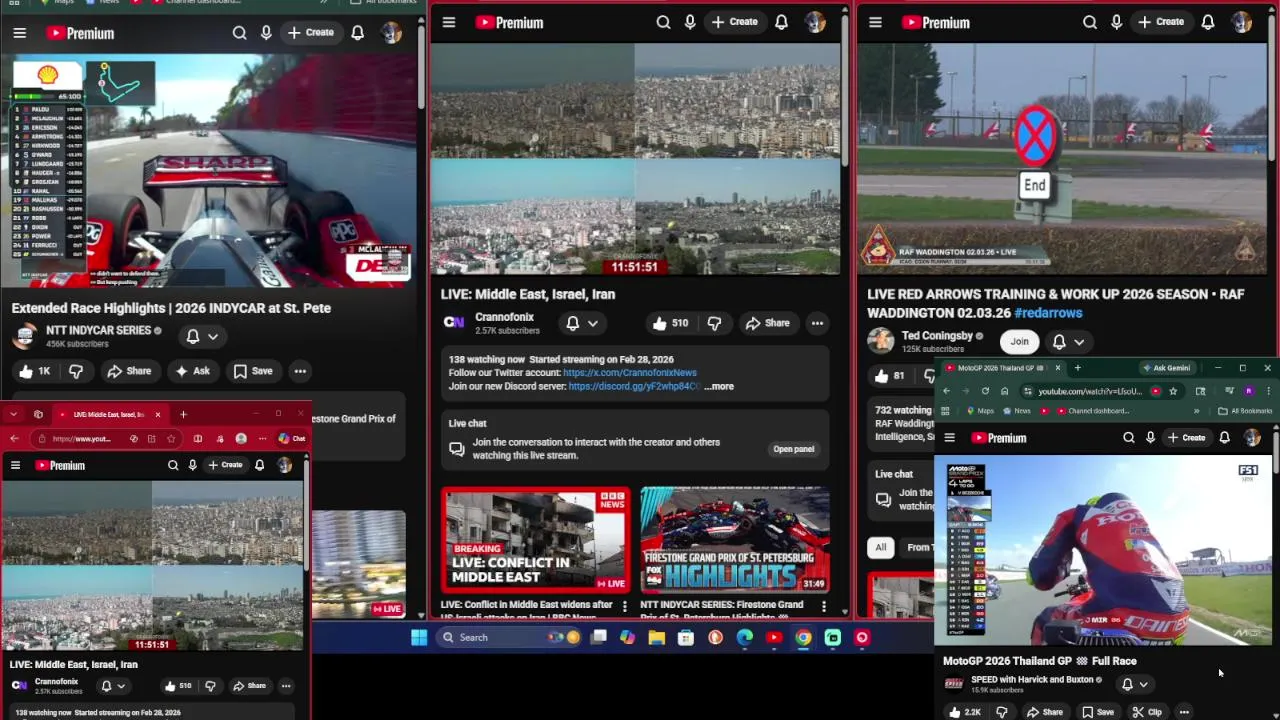Add the page to favorites in the small Edge window
This screenshot has height=720, width=1280.
[x=171, y=438]
